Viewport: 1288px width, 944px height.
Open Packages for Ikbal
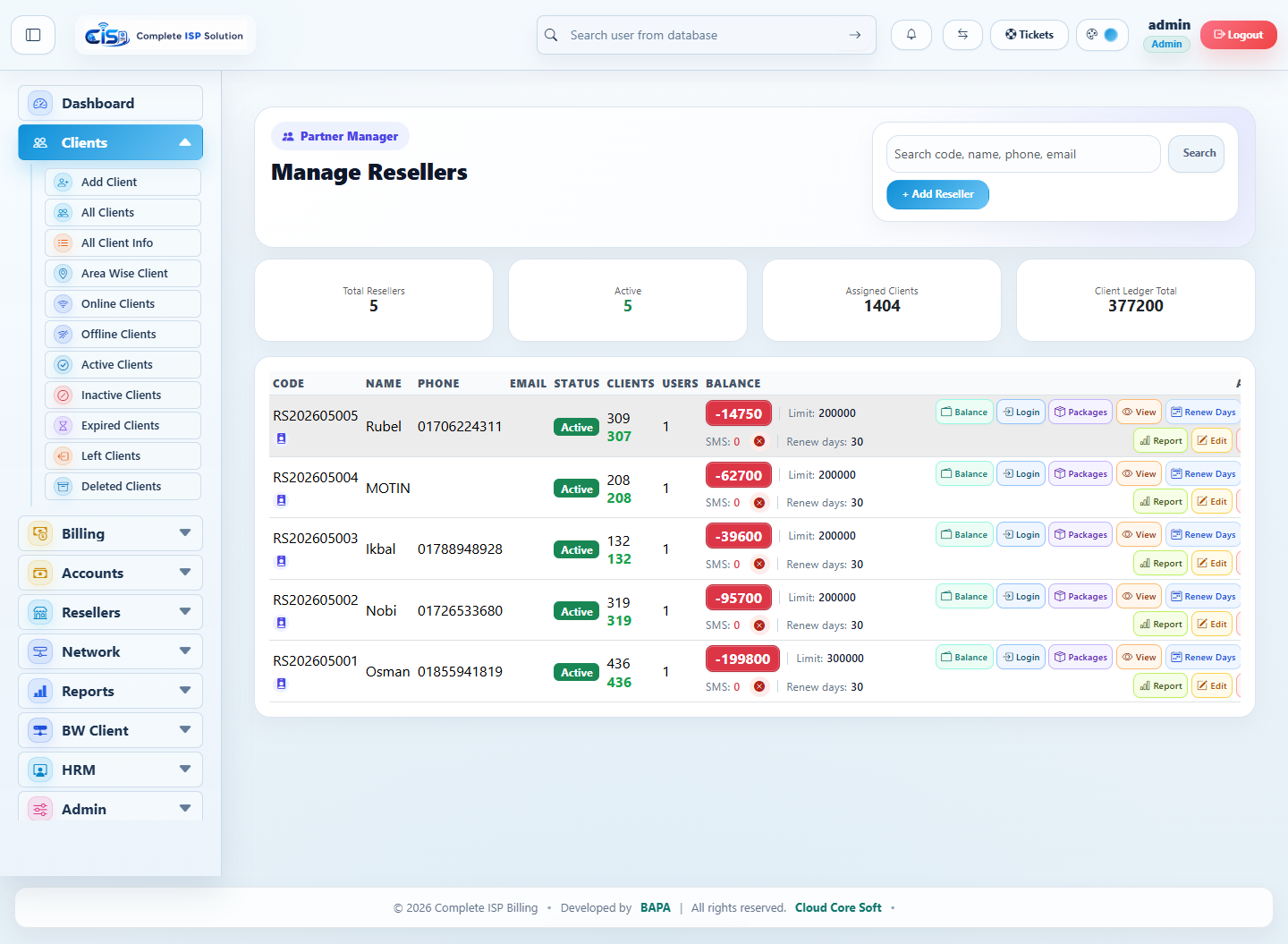click(1080, 535)
